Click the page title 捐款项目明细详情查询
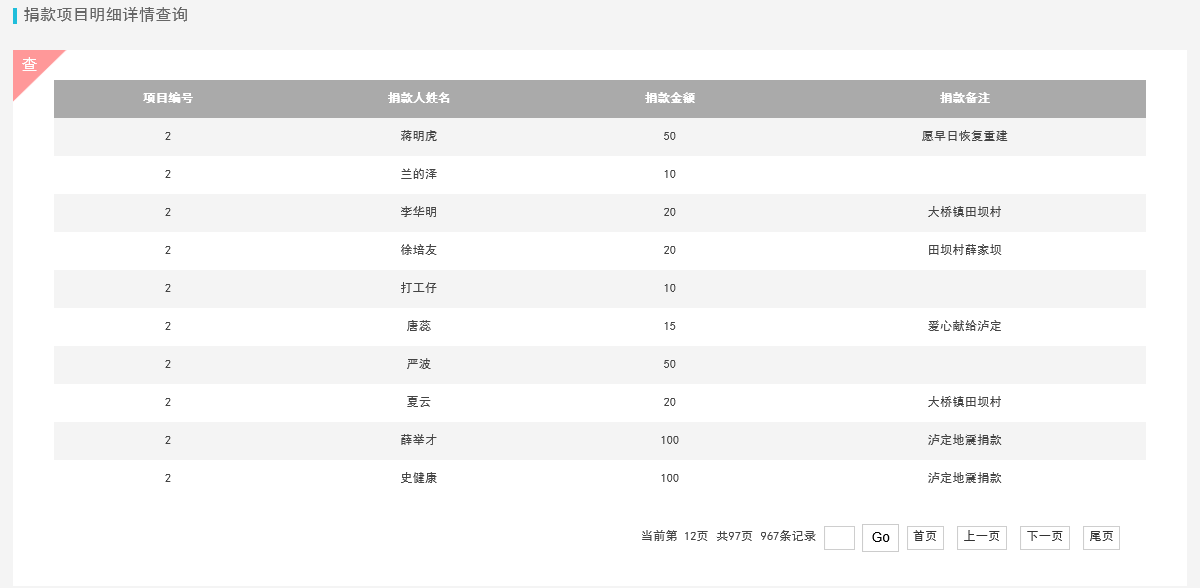 point(106,15)
